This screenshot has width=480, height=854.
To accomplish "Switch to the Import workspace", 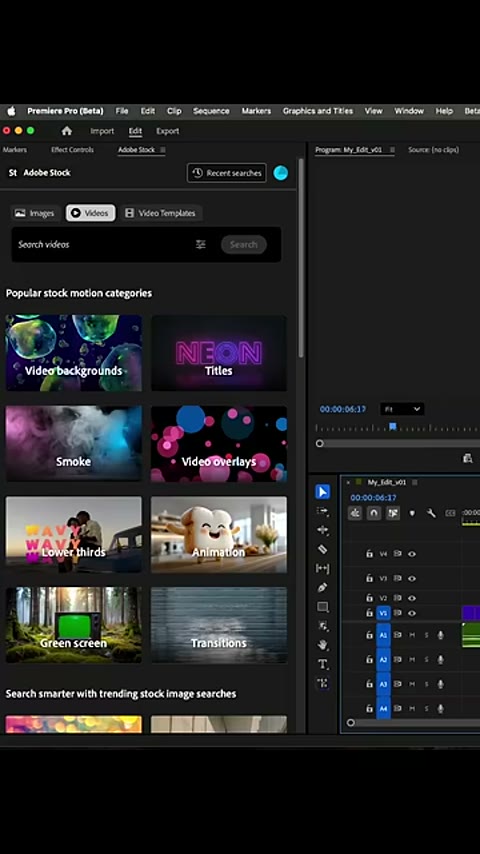I will 102,131.
